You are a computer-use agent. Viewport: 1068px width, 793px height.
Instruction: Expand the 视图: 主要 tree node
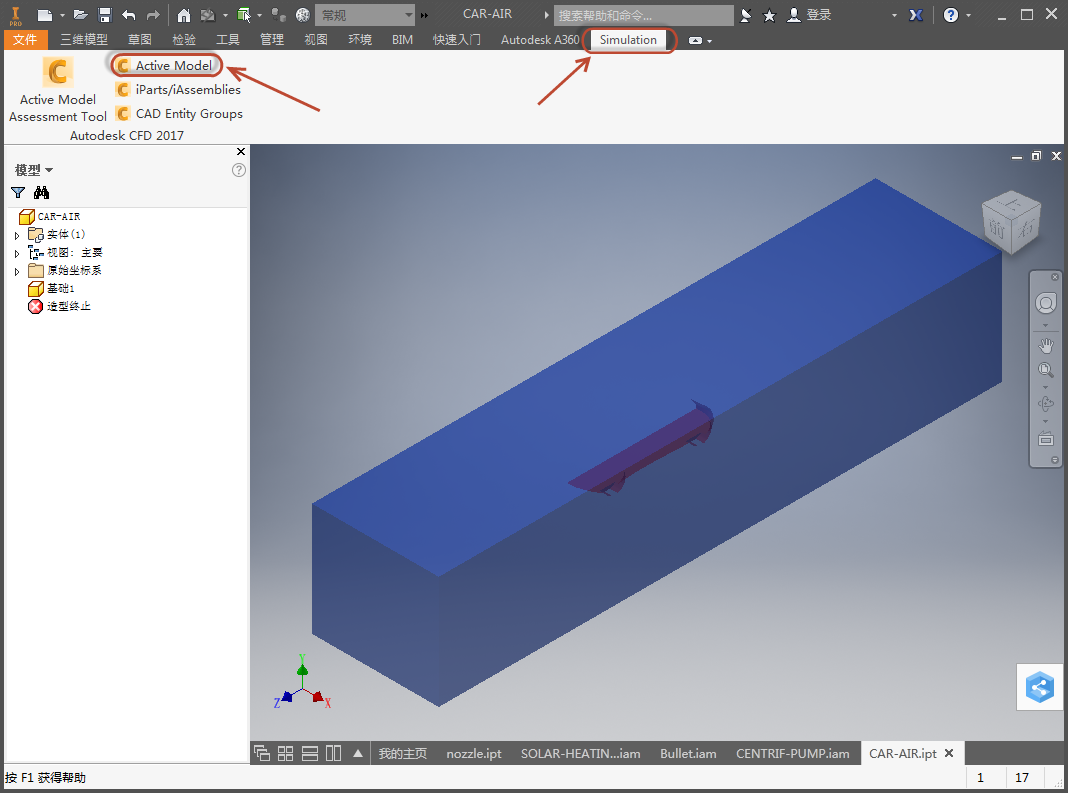[17, 253]
